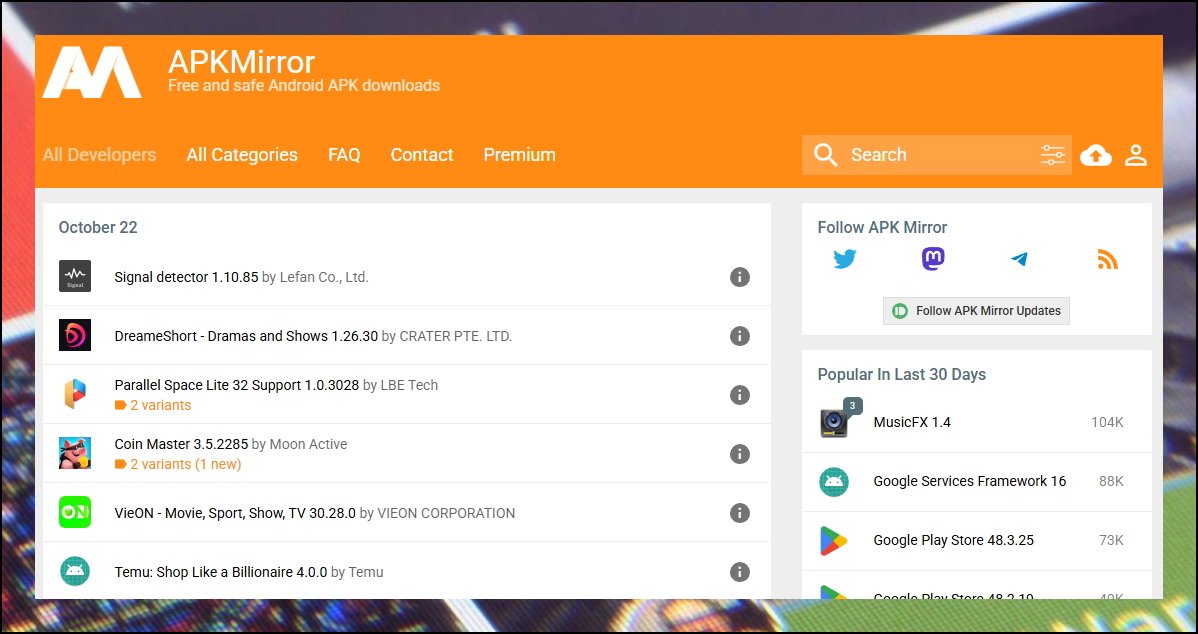The image size is (1198, 634).
Task: Click the VieON app icon
Action: click(x=75, y=512)
